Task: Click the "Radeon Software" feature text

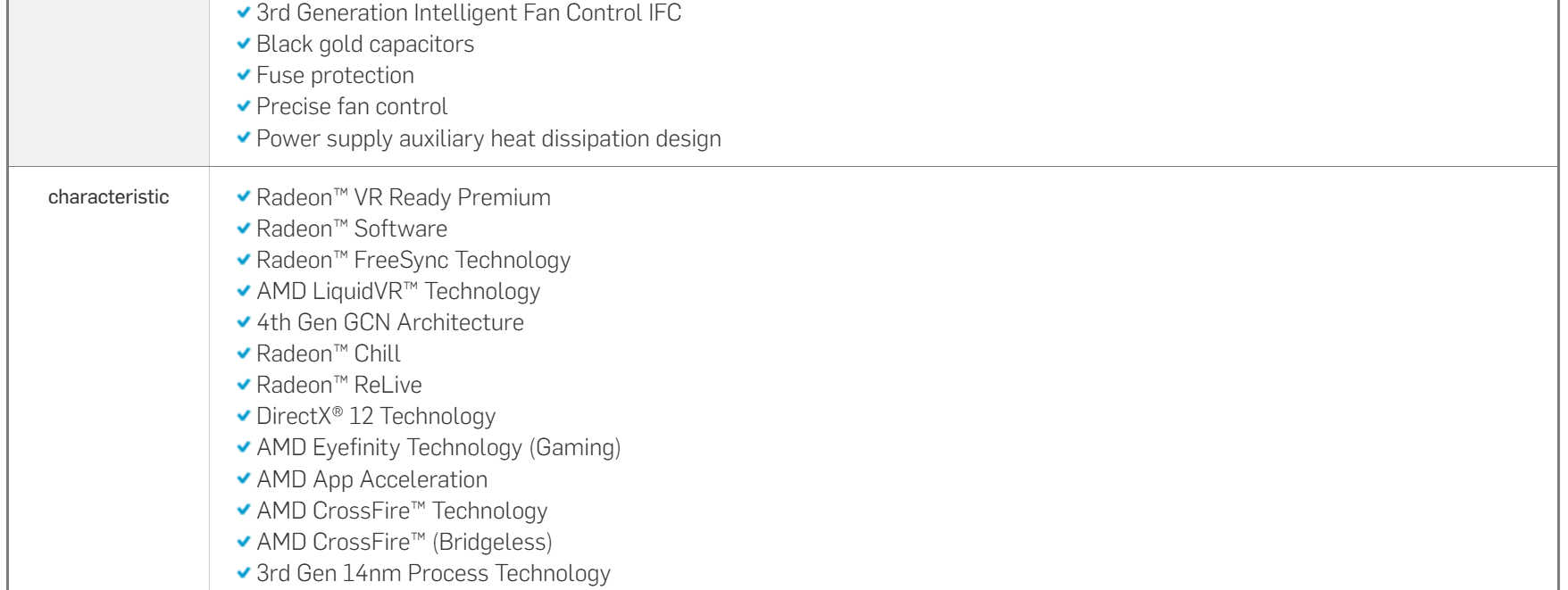Action: point(351,229)
